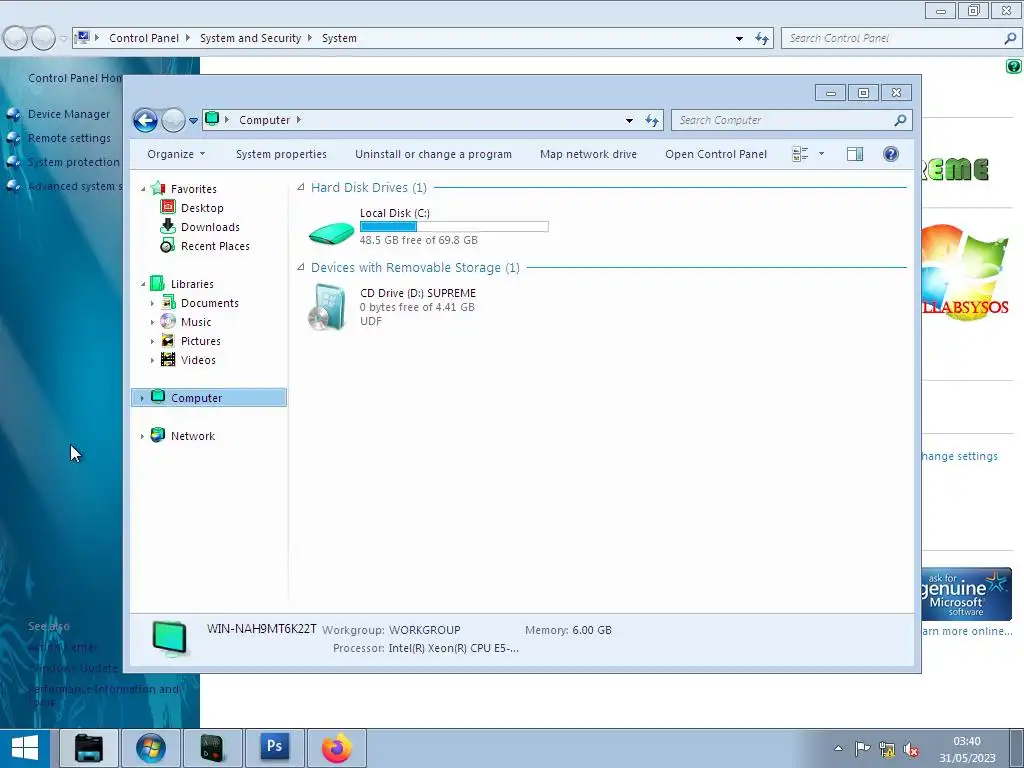Click Memory: 6.00 GB text
1024x768 pixels.
point(568,630)
